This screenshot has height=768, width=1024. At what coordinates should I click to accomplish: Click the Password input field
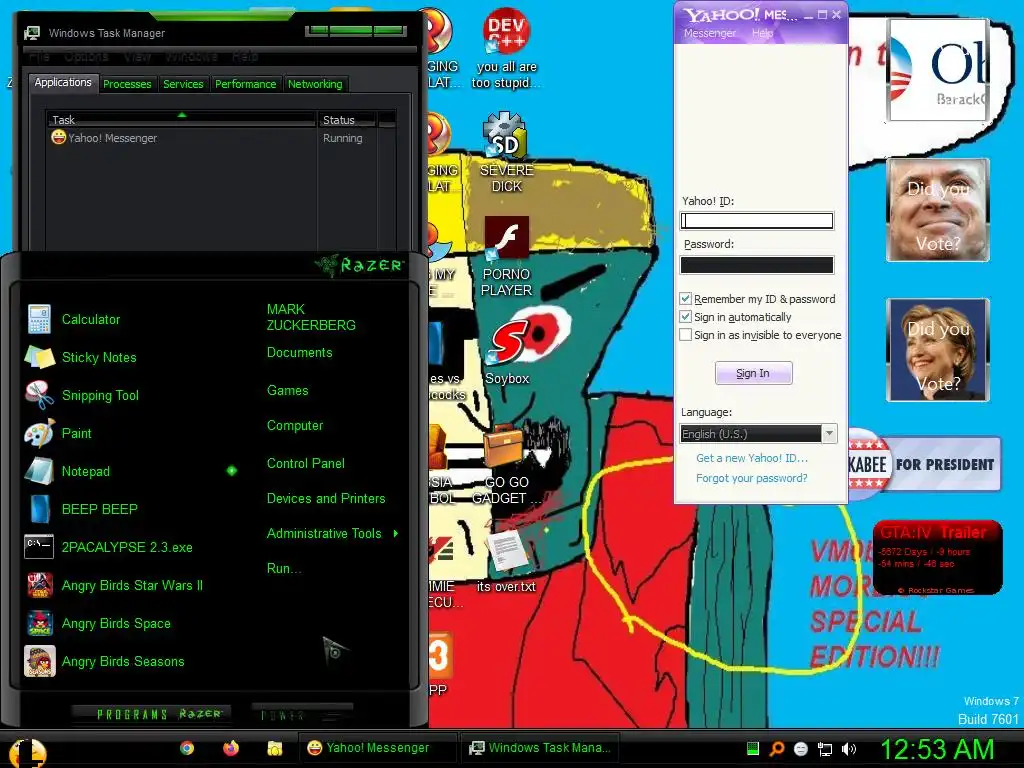coord(757,264)
